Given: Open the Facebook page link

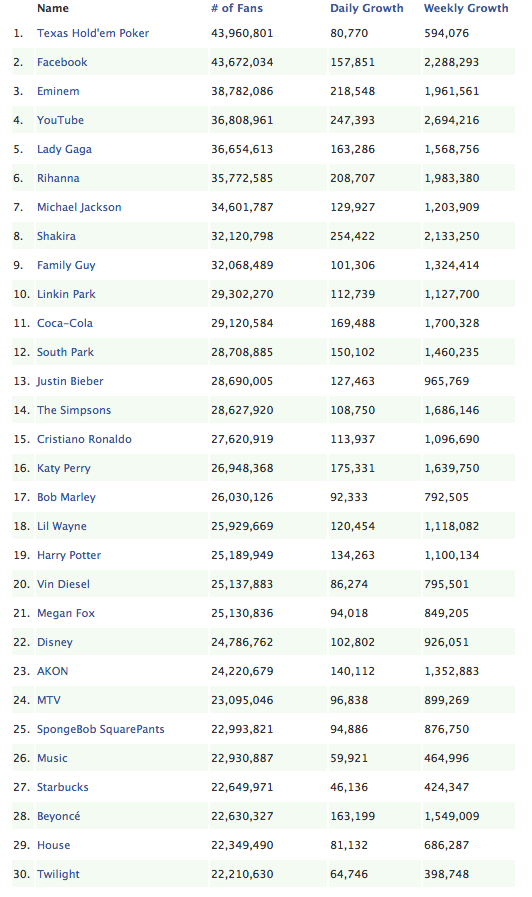Looking at the screenshot, I should [x=62, y=62].
